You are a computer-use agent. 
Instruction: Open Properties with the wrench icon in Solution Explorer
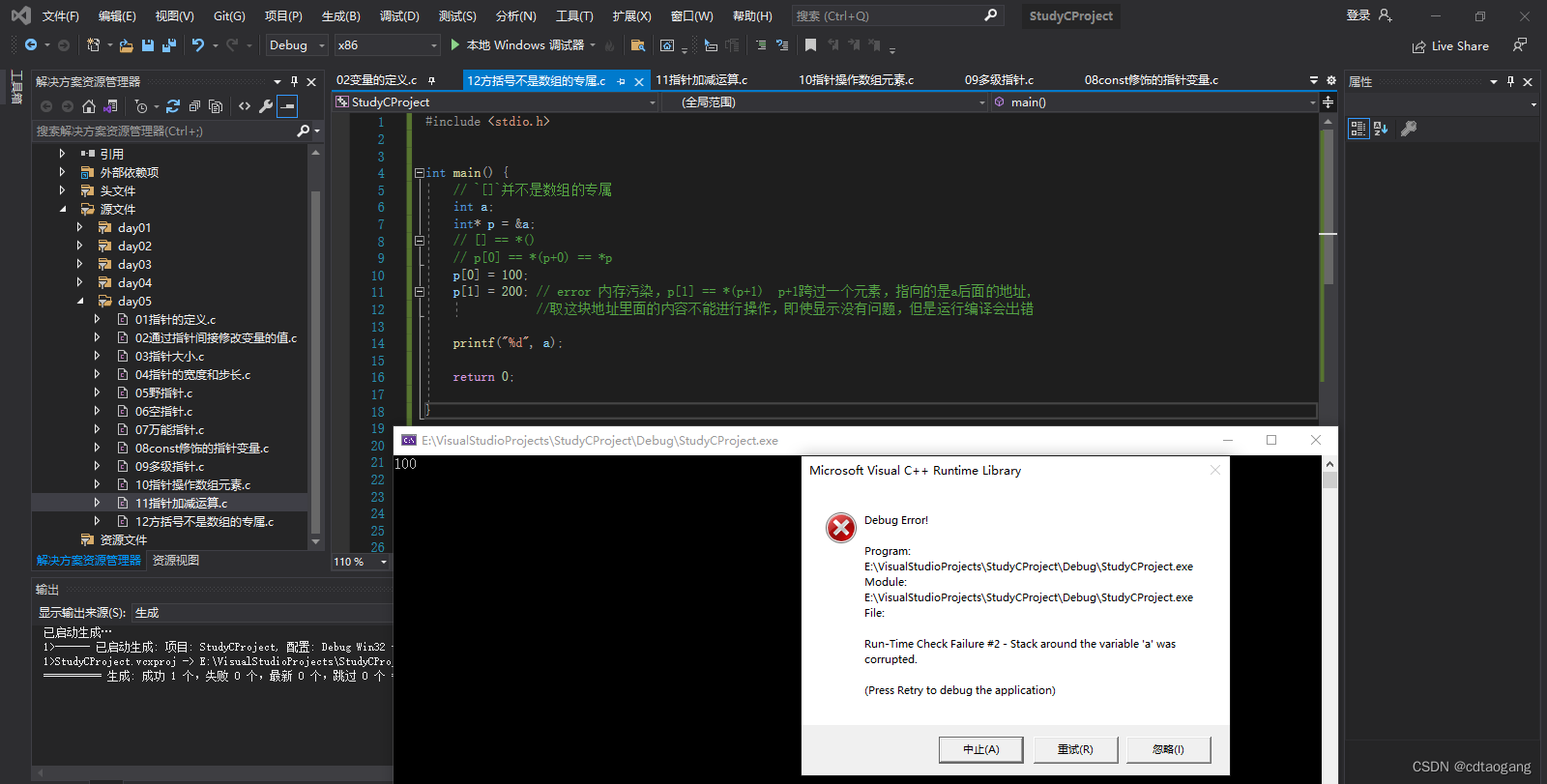[266, 106]
